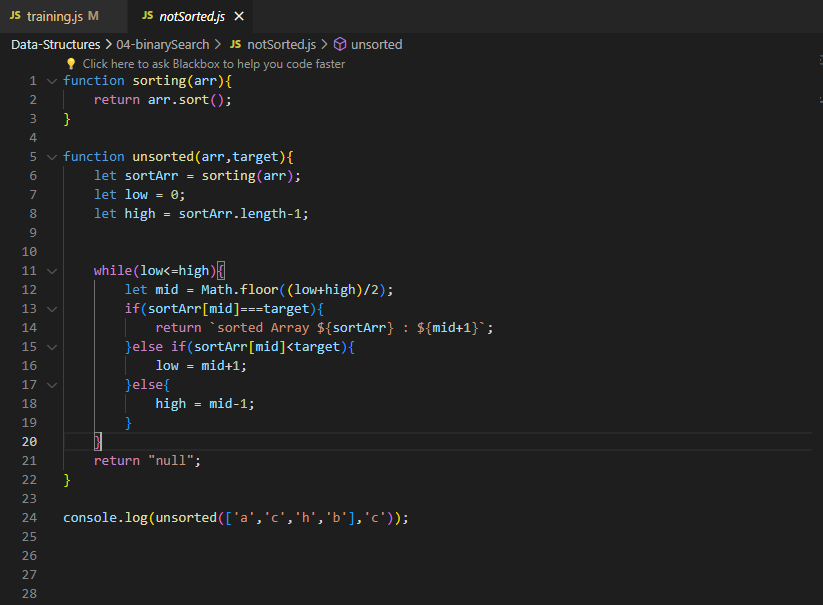Click 'sortArr.length-1' on line 8

coord(240,214)
